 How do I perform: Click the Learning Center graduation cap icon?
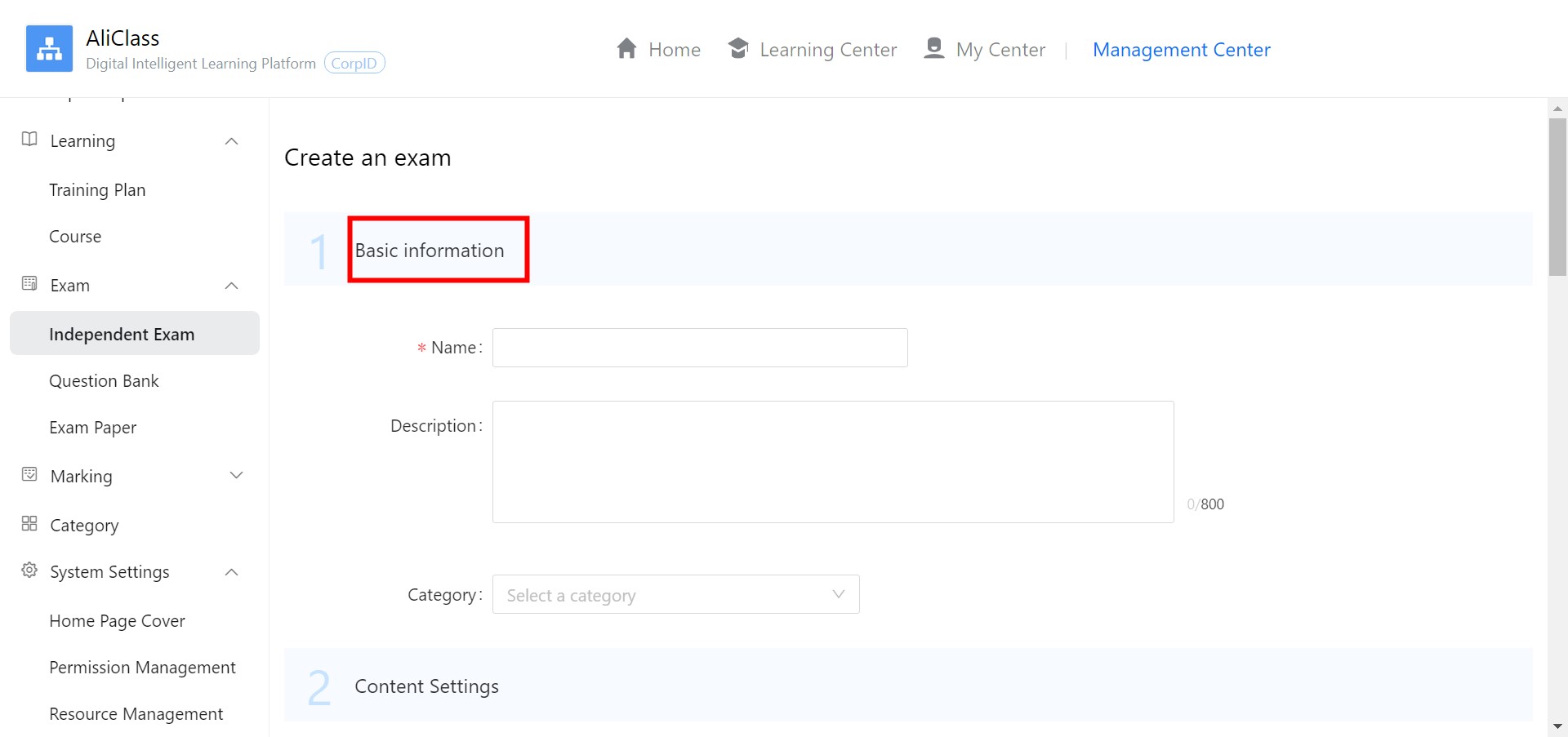click(738, 48)
